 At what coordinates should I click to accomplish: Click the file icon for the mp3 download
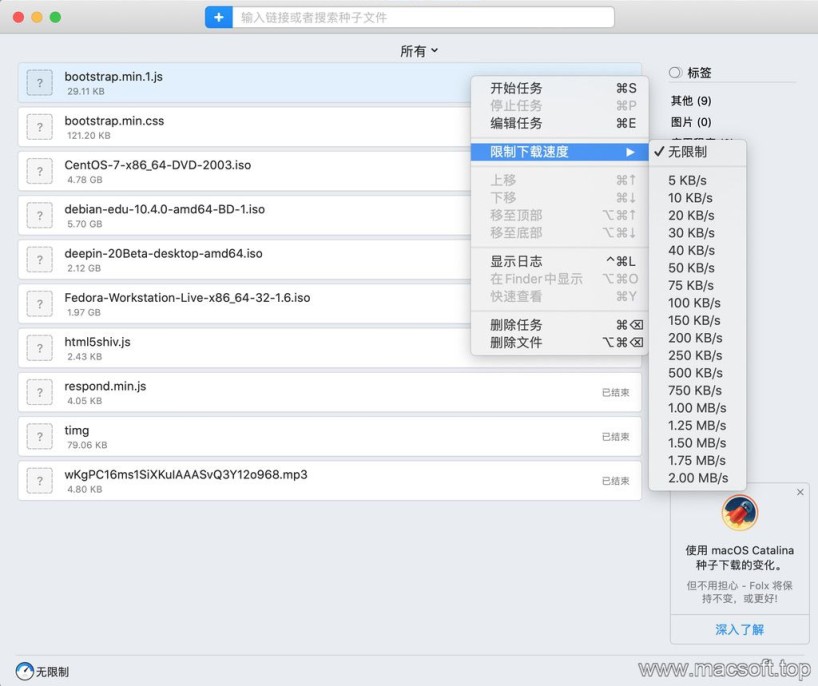pyautogui.click(x=39, y=480)
